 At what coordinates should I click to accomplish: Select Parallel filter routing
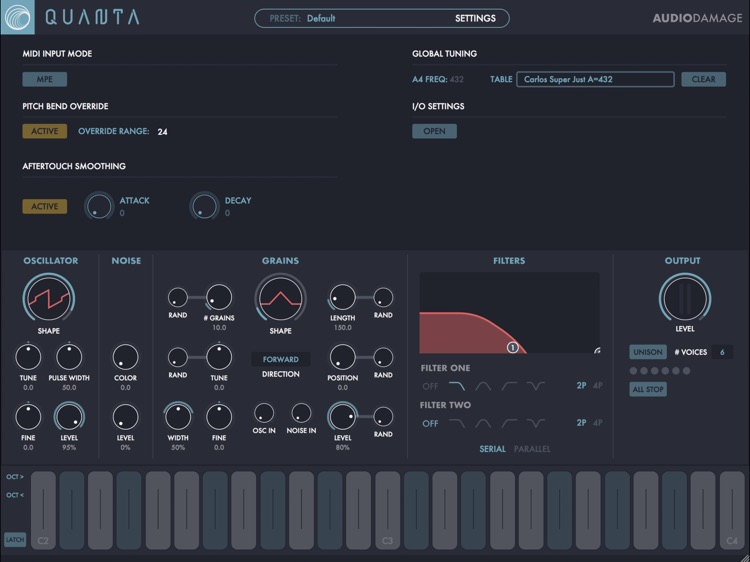pyautogui.click(x=532, y=449)
